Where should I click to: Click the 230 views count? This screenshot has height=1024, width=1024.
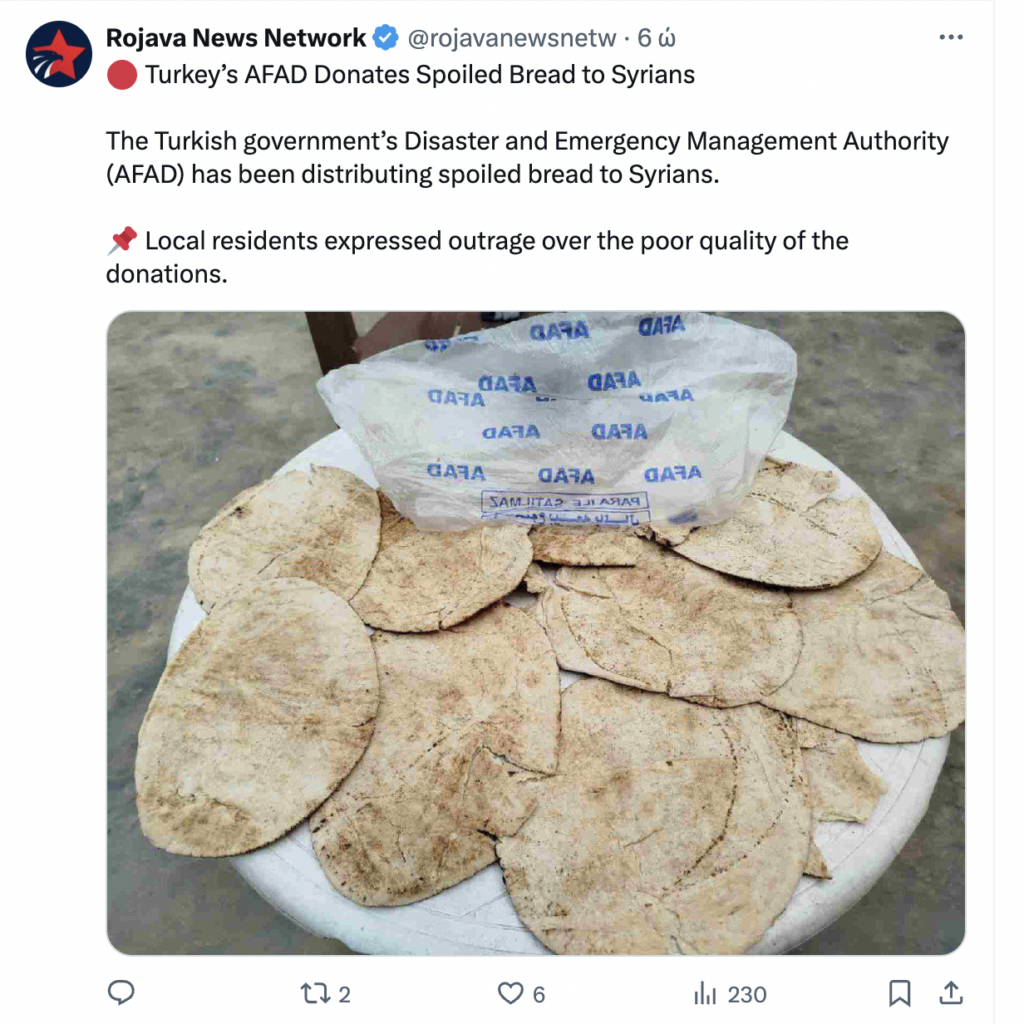click(x=746, y=995)
